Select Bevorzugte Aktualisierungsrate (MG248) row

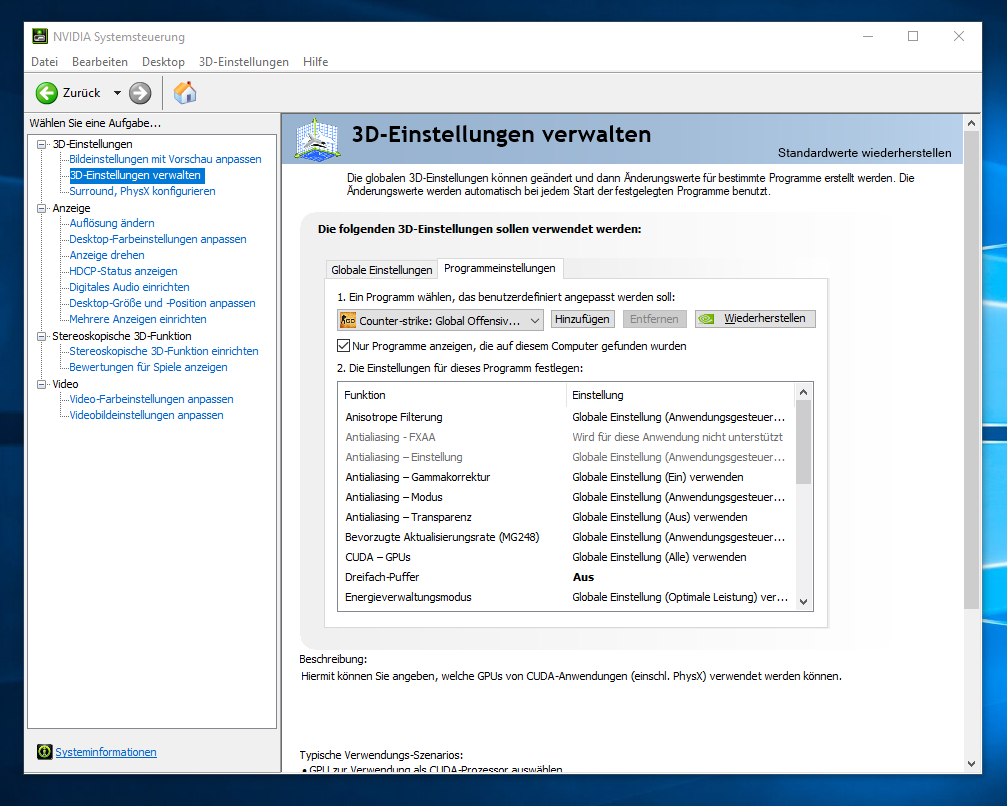point(566,537)
